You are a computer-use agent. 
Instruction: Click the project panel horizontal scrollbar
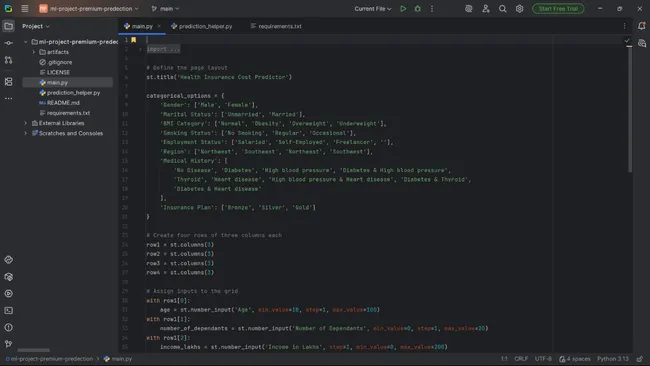pos(34,350)
